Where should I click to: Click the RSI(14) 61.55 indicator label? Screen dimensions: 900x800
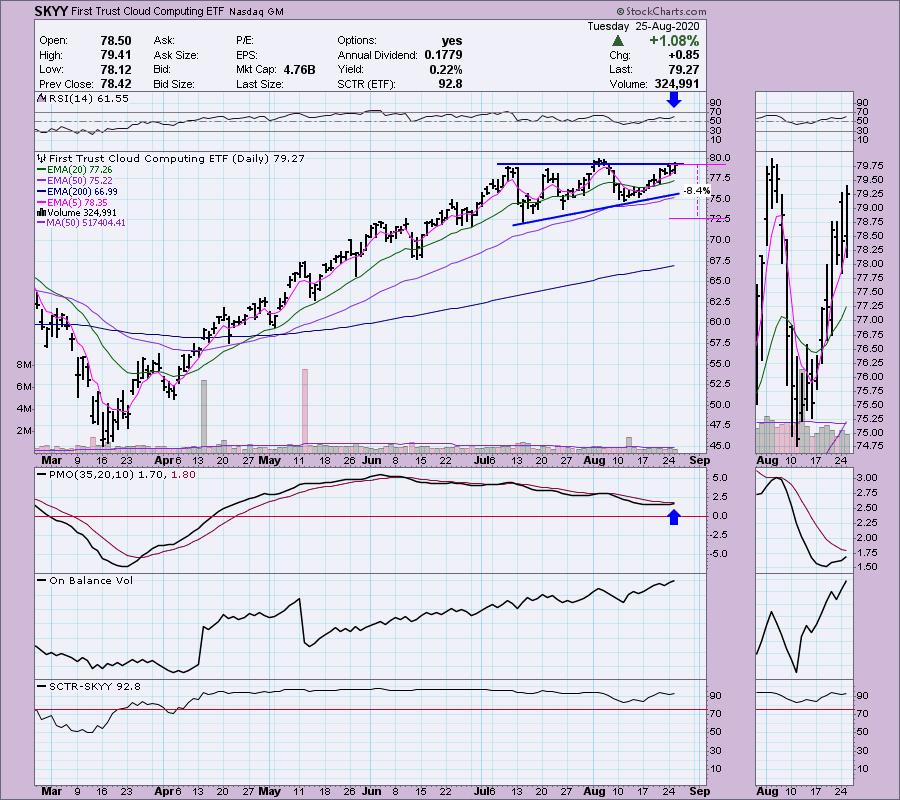[83, 99]
